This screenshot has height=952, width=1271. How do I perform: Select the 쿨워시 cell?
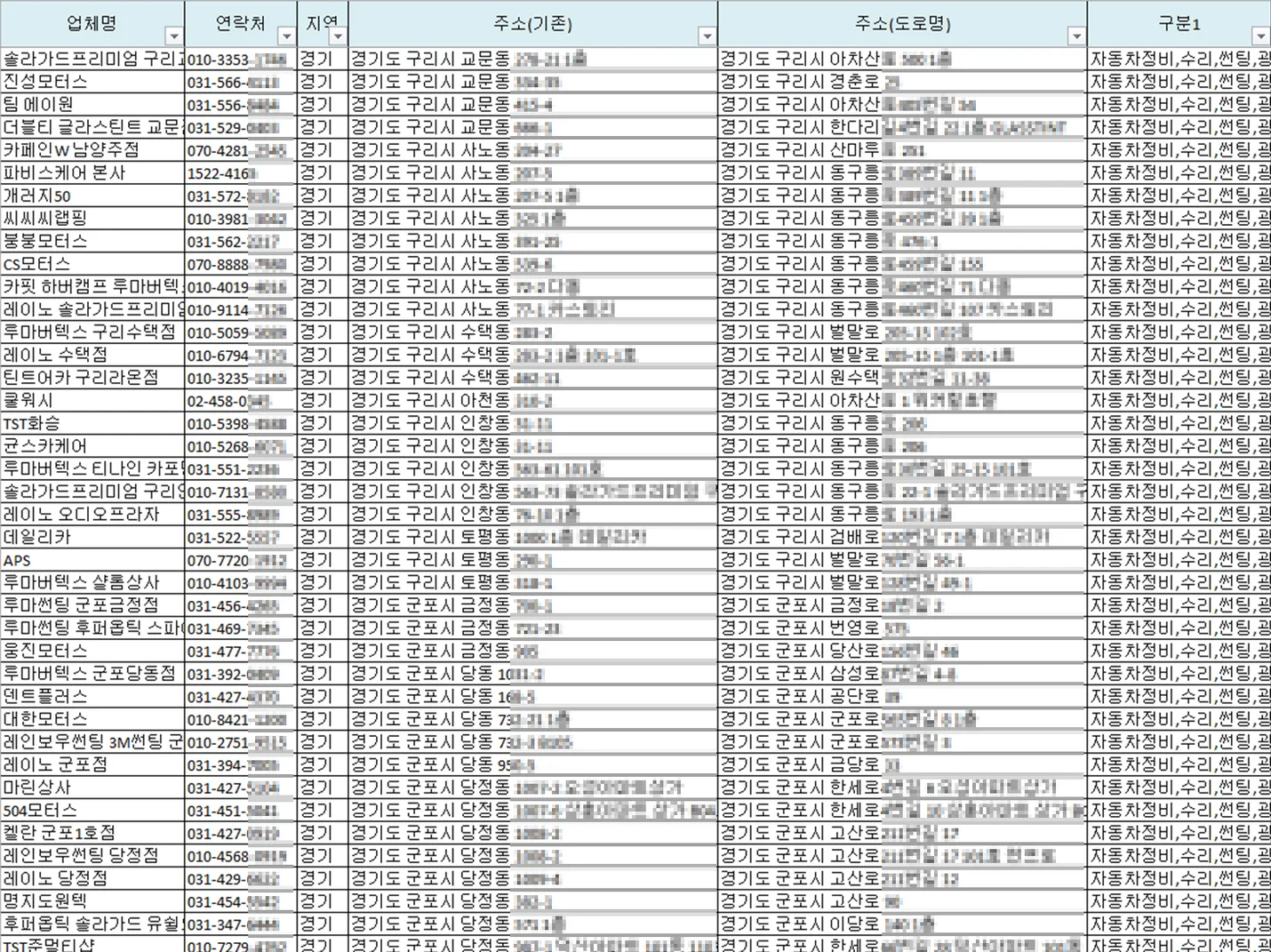point(92,401)
